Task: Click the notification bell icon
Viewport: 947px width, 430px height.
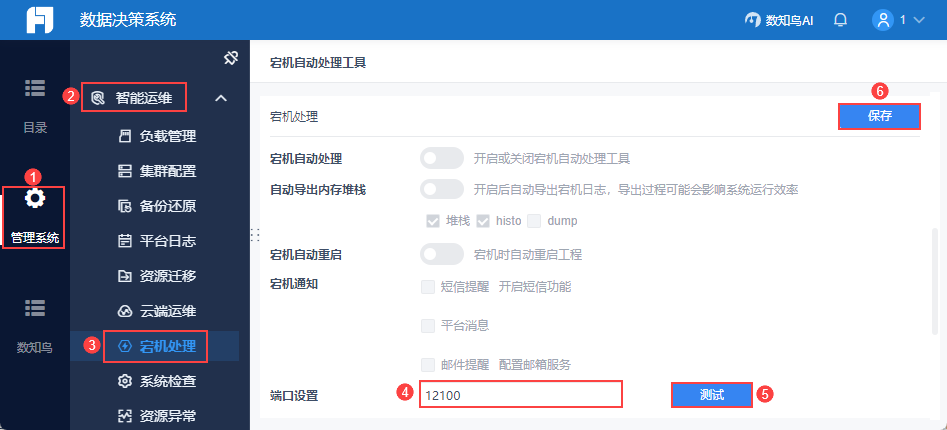Action: point(840,19)
